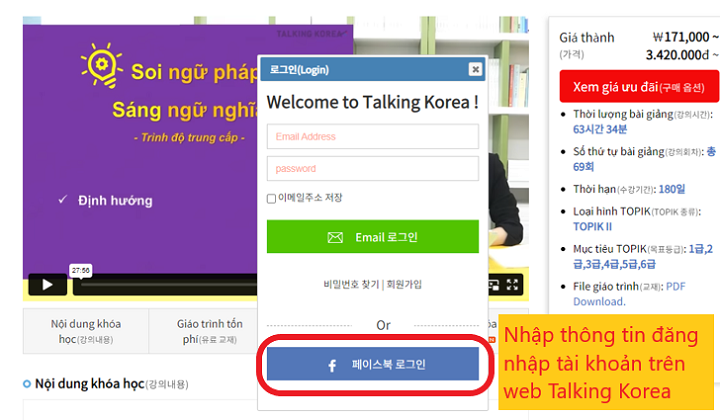Check the 이메일주소 저장 checkbox
The width and height of the screenshot is (720, 420).
point(271,198)
